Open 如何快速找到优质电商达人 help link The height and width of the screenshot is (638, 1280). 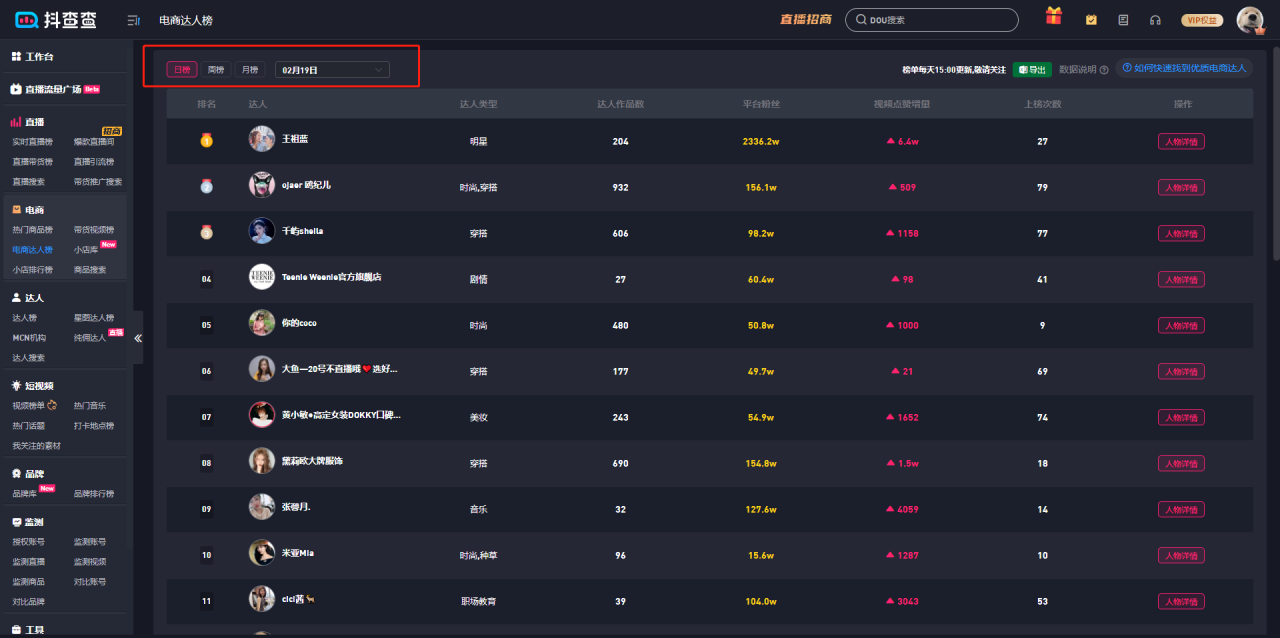click(1184, 68)
